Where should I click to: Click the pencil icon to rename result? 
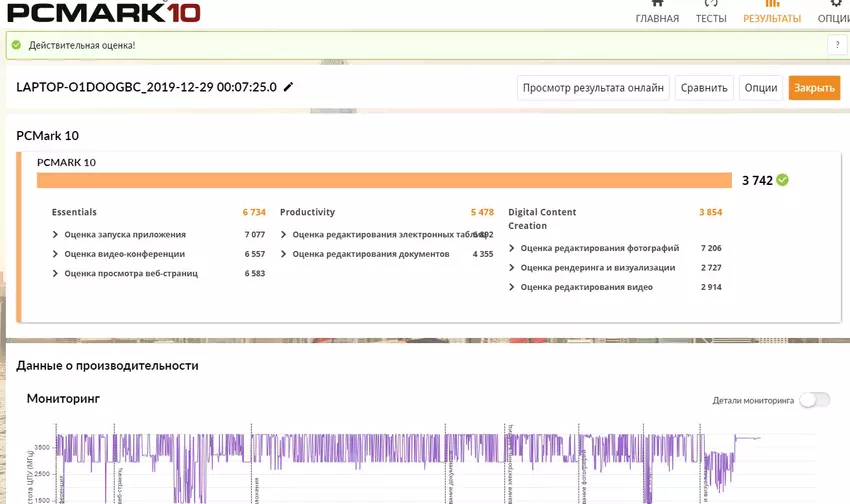[289, 87]
